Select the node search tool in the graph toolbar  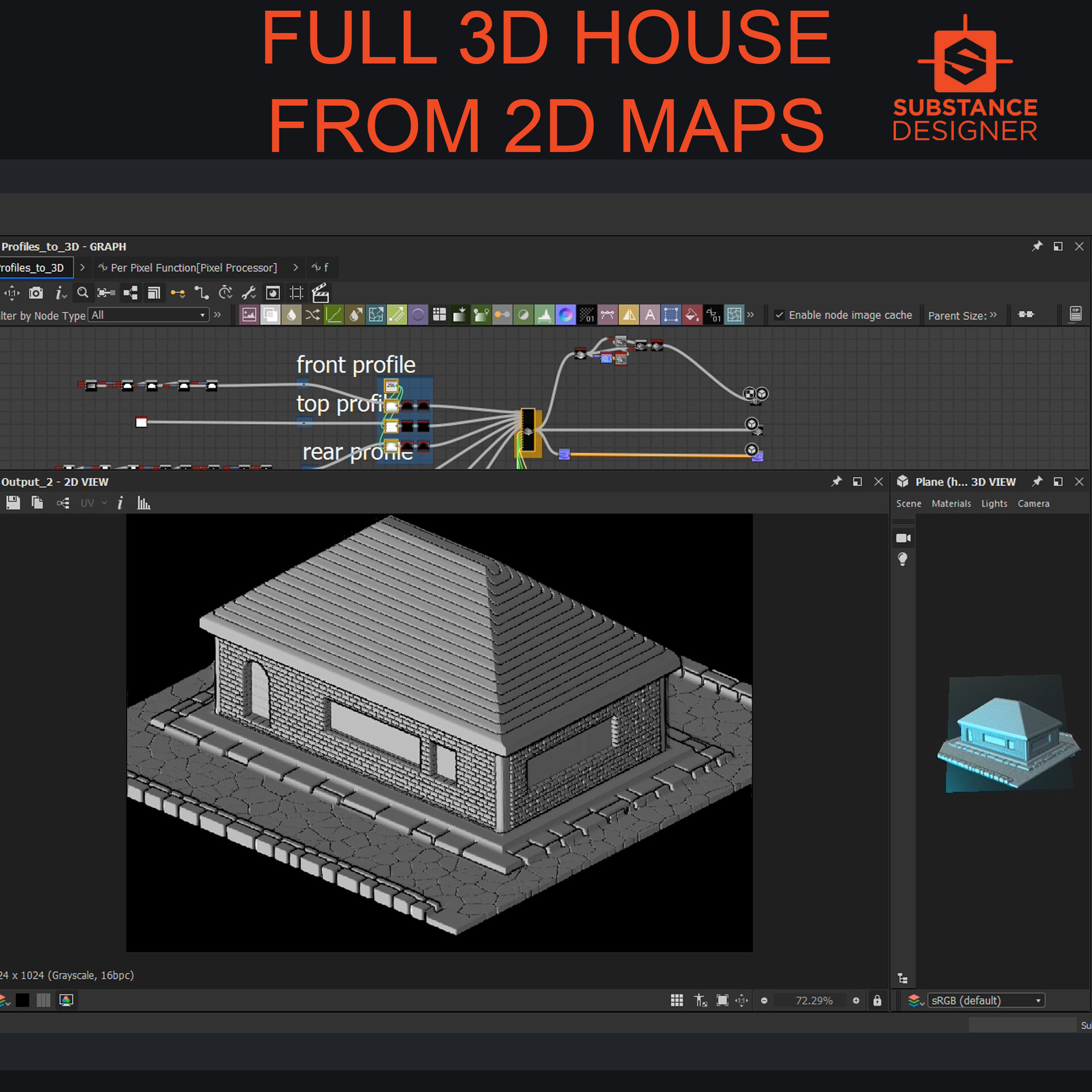coord(83,293)
